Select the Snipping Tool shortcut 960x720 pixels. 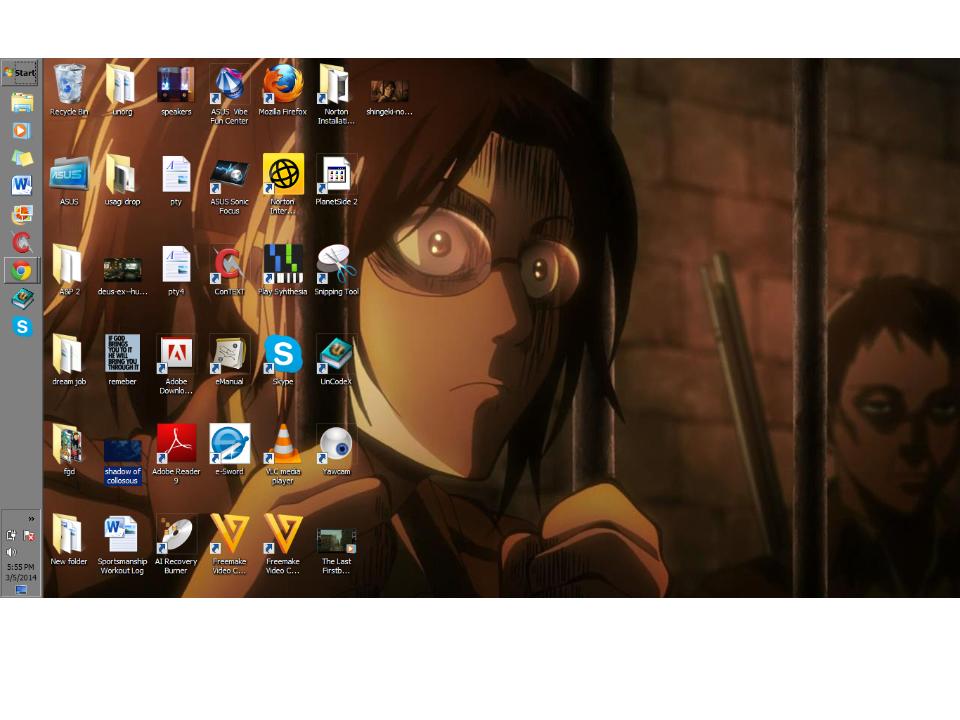click(336, 270)
